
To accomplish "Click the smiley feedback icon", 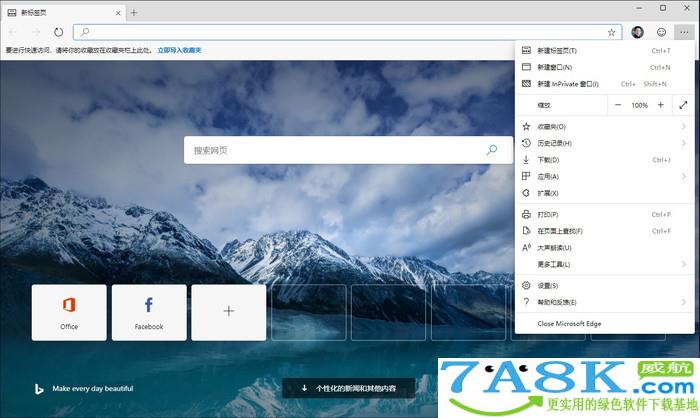I will pos(661,32).
